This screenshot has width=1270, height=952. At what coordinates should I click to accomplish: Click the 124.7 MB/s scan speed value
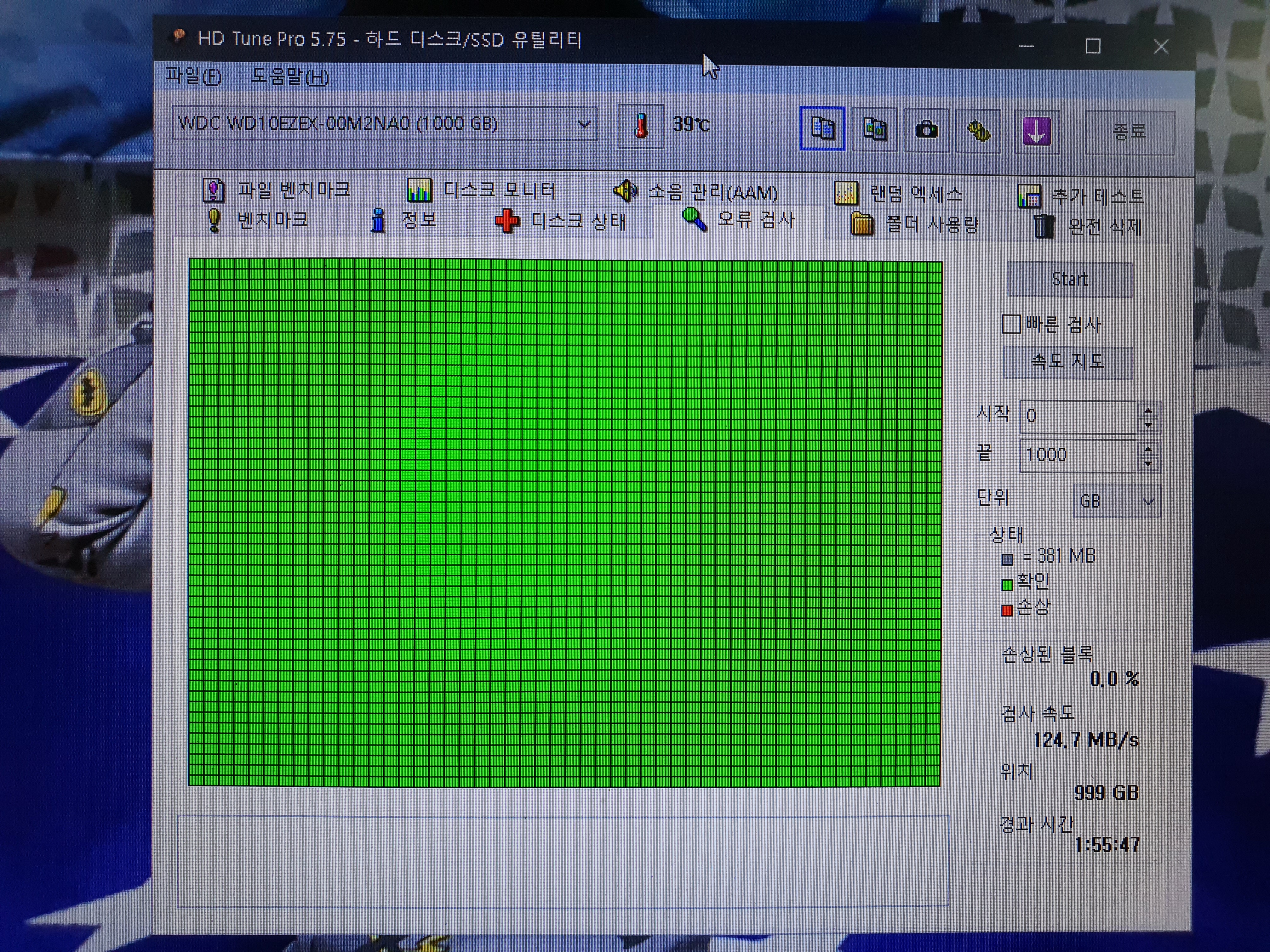[1086, 740]
